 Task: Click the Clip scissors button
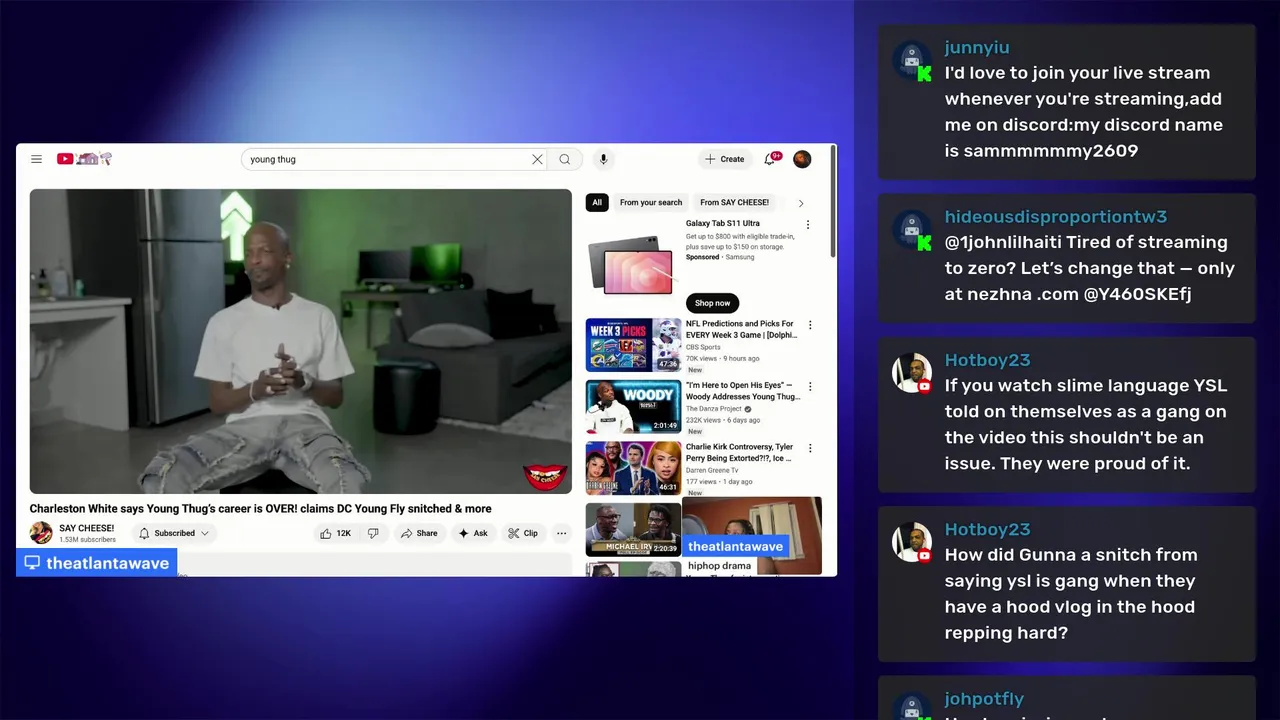coord(523,533)
